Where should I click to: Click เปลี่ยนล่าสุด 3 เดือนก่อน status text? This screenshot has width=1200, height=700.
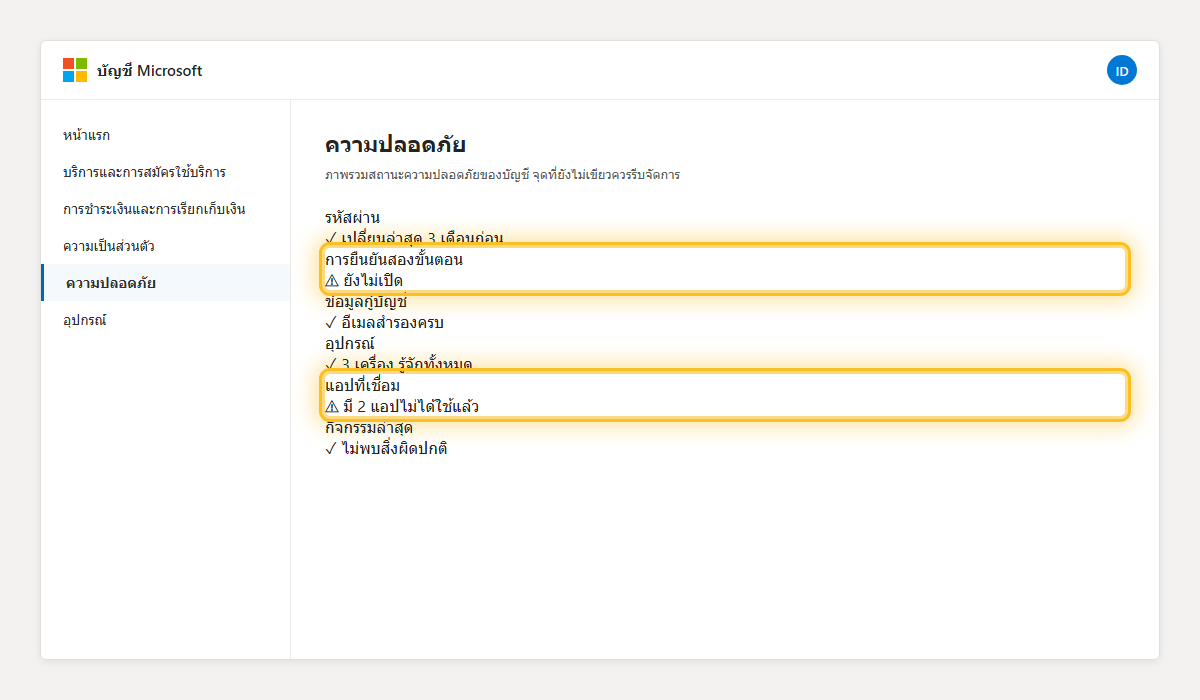[x=422, y=238]
